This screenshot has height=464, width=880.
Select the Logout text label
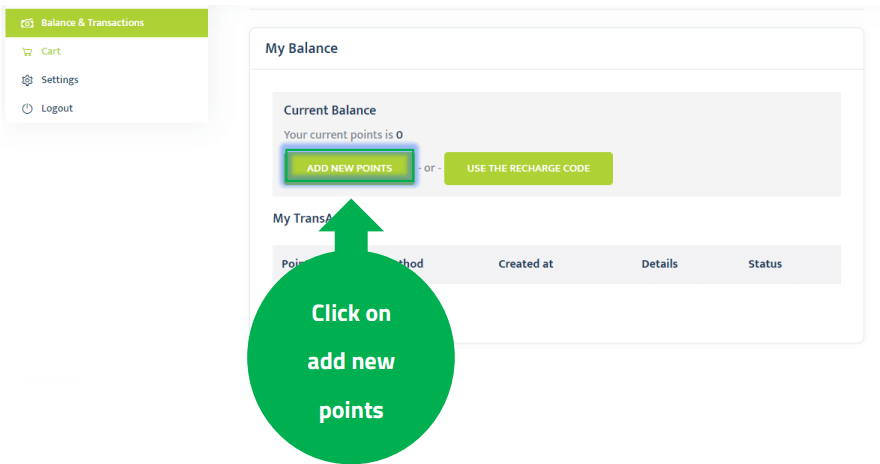tap(57, 108)
